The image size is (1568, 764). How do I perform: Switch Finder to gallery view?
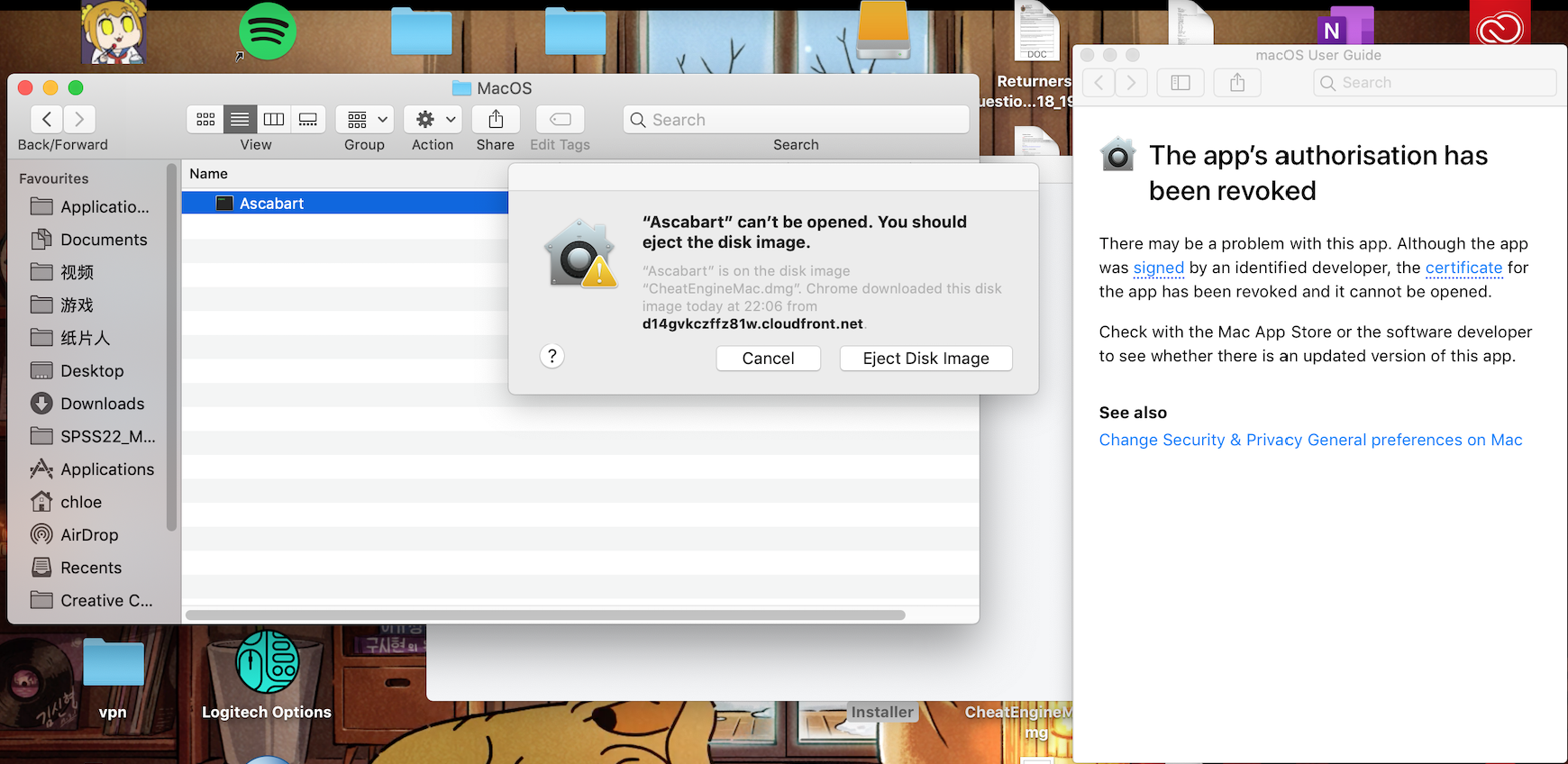308,119
